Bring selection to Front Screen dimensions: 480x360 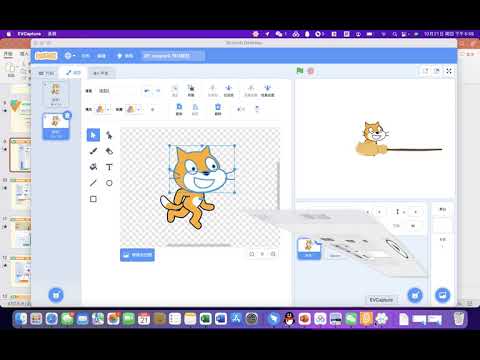(x=251, y=90)
